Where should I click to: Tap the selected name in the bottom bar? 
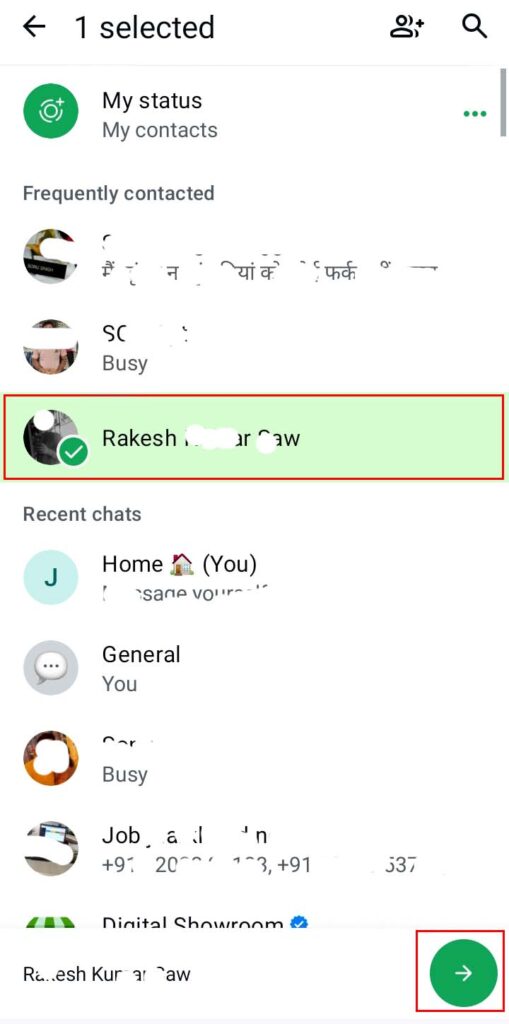107,974
